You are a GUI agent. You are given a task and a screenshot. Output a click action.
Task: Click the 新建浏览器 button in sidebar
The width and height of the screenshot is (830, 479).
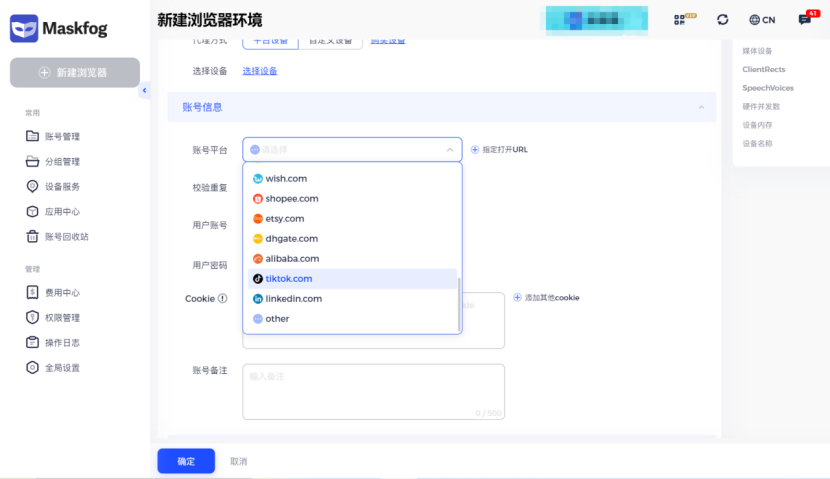click(x=75, y=73)
